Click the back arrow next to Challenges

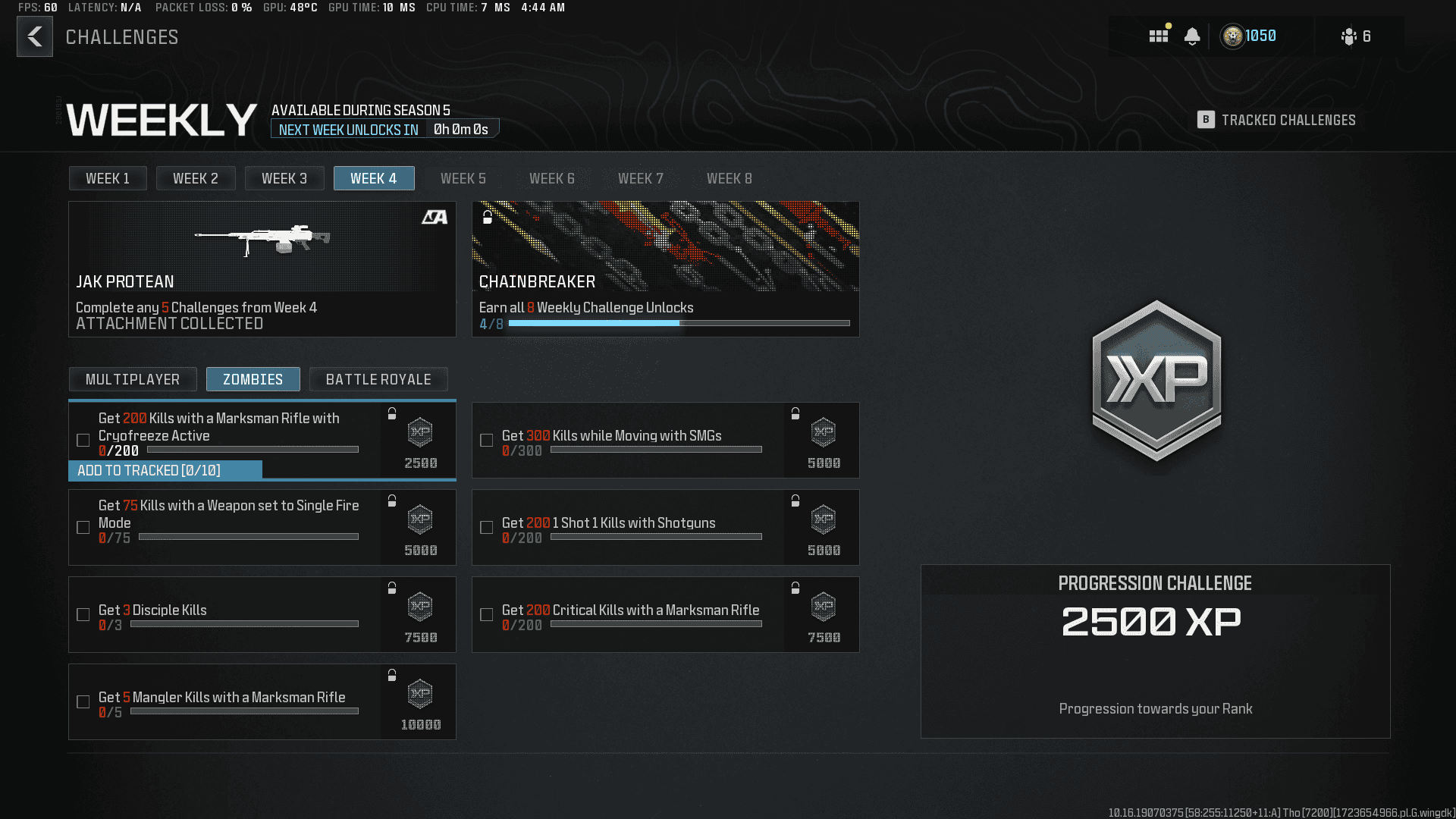(35, 36)
